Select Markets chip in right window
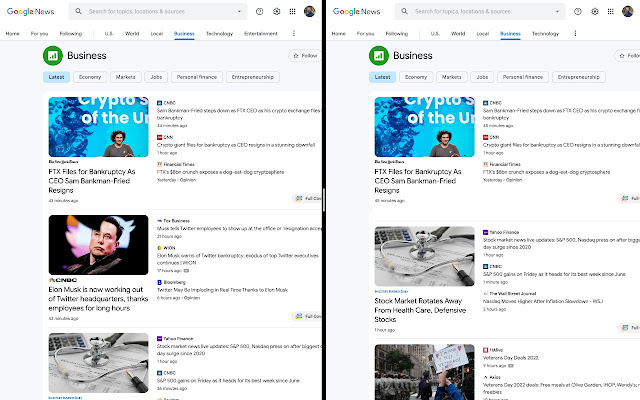Image resolution: width=640 pixels, height=400 pixels. coord(452,77)
